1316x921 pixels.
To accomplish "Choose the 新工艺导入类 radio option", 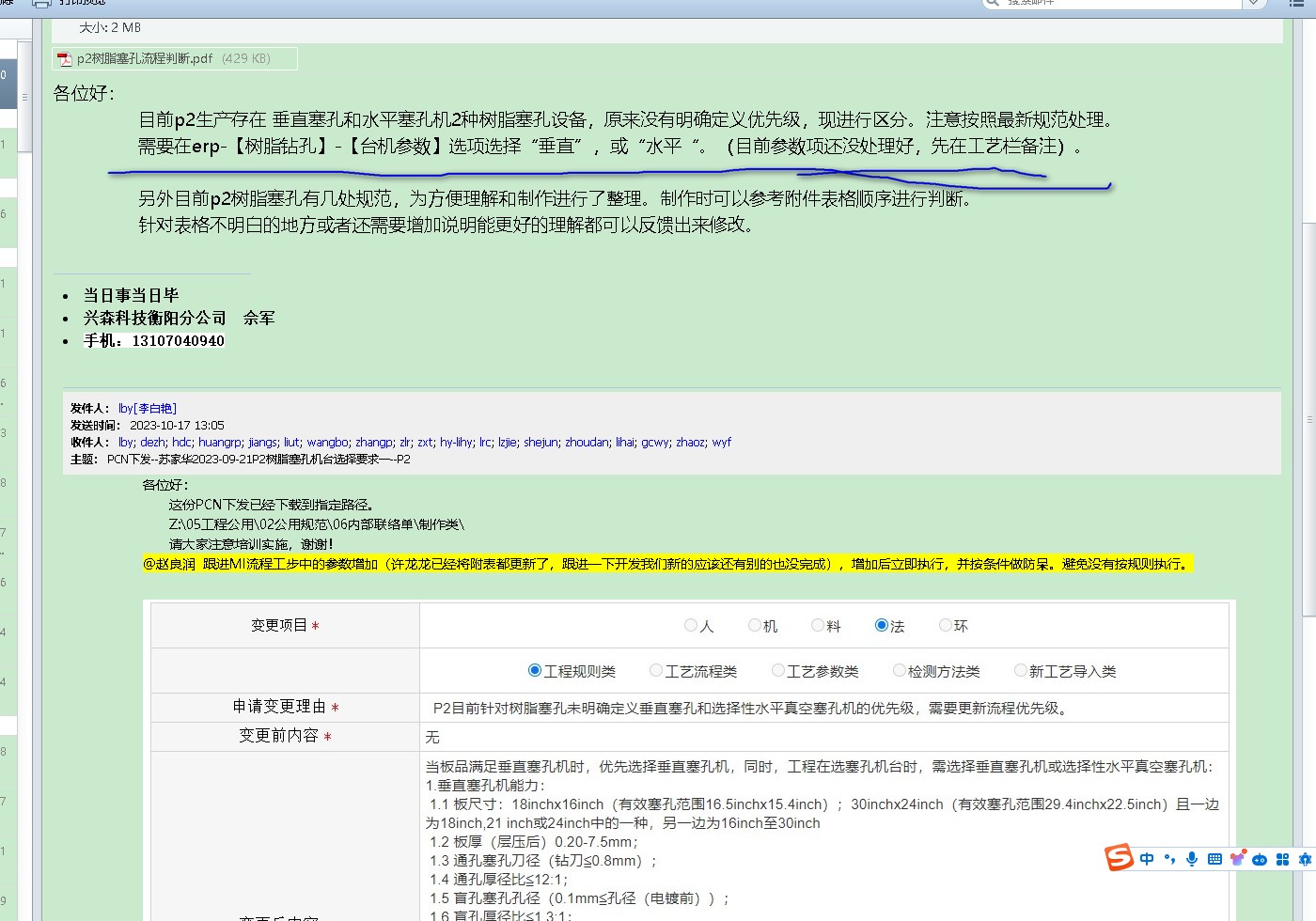I will (x=1020, y=670).
